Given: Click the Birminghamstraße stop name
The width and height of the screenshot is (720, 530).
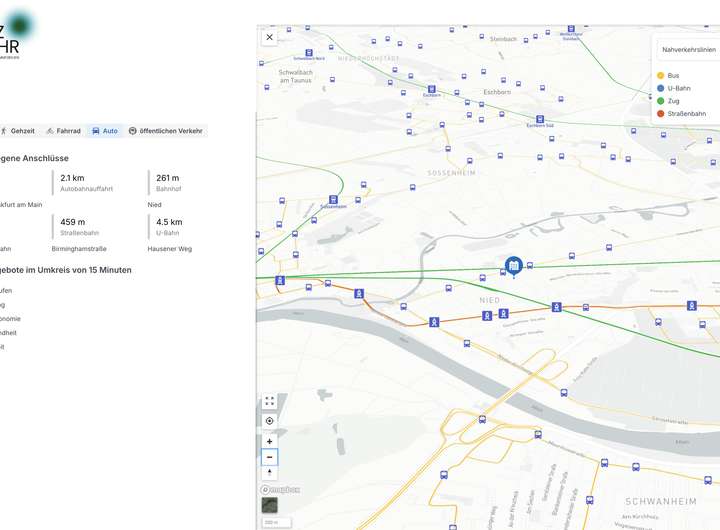Looking at the screenshot, I should click(x=79, y=248).
